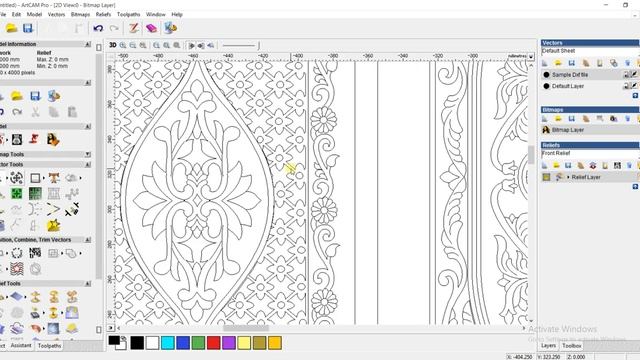Collapse the Vector Tools section
Screen dimensions: 640x360
[88, 164]
